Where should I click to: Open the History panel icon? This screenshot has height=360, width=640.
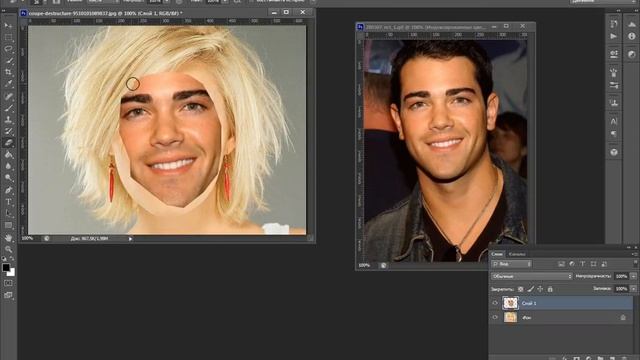(613, 24)
